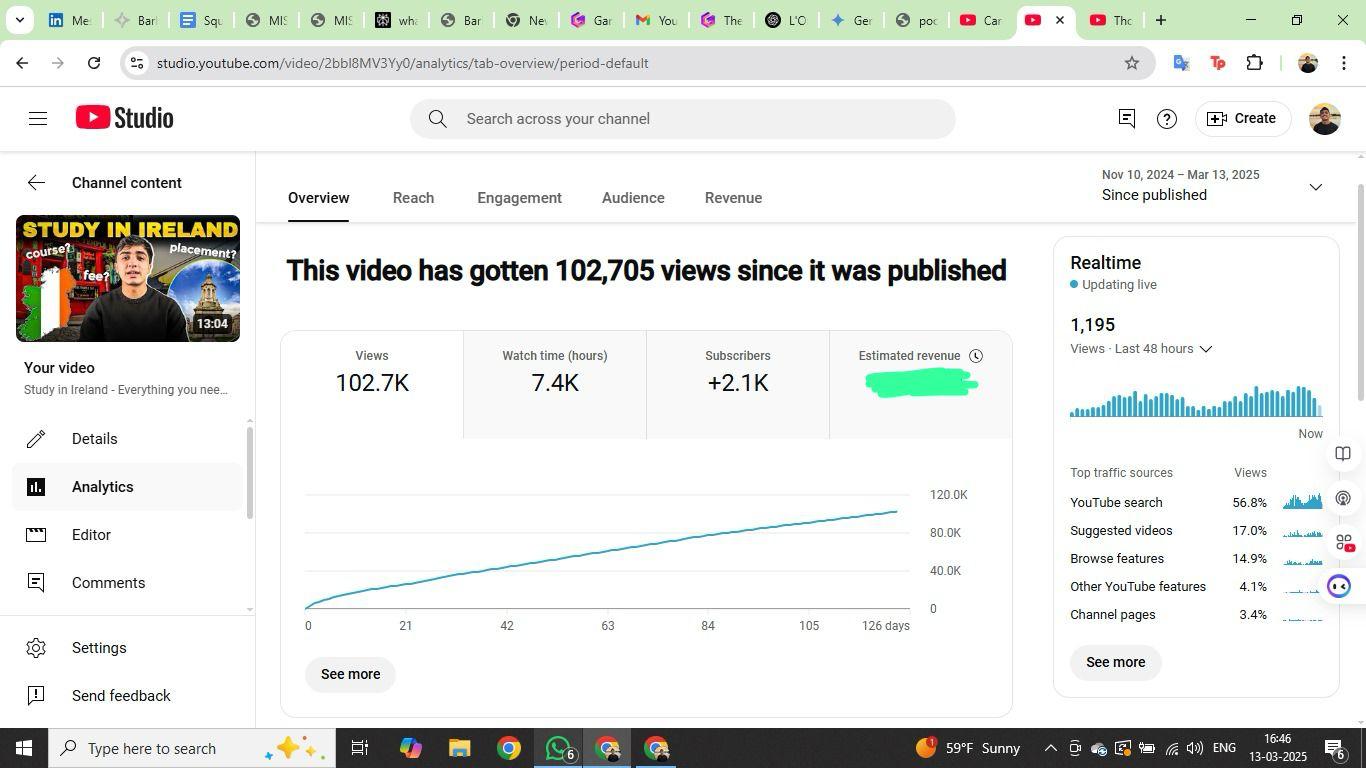
Task: Open the Study in Ireland video thumbnail
Action: 128,279
